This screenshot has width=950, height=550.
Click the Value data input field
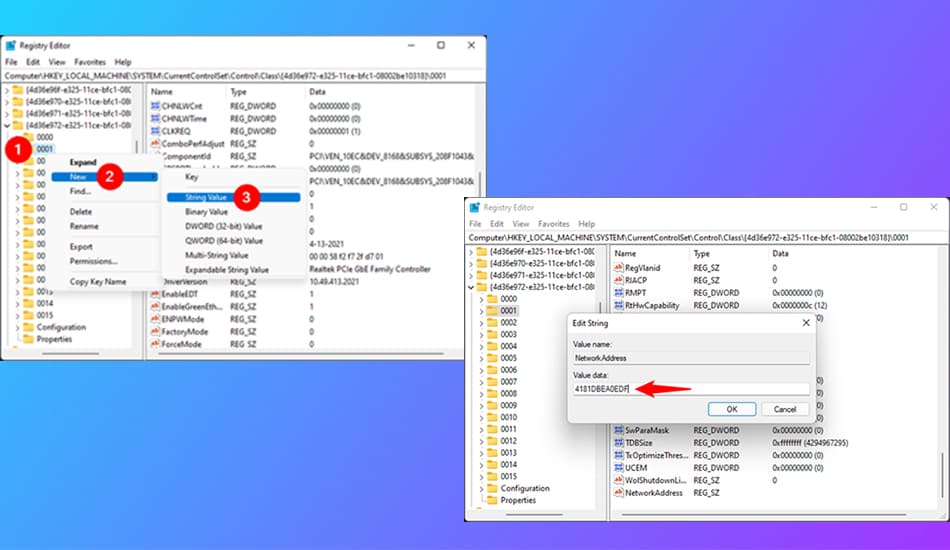click(x=691, y=389)
